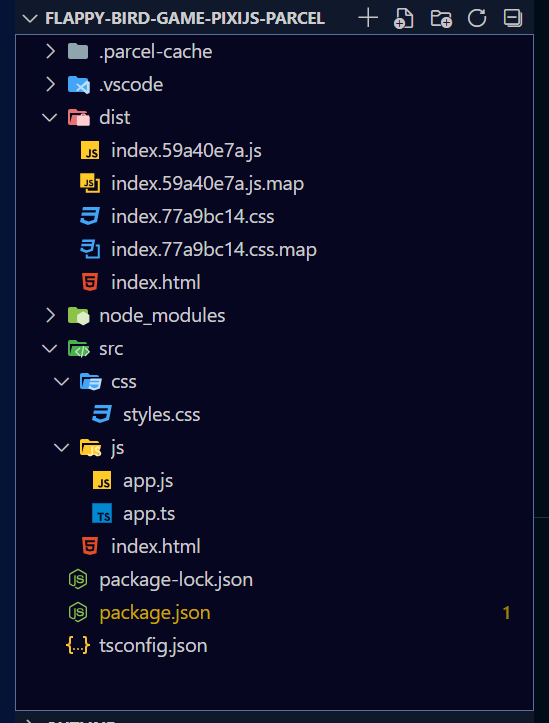Click icon of index.77a9bc14.css.map
This screenshot has width=549, height=723.
90,249
